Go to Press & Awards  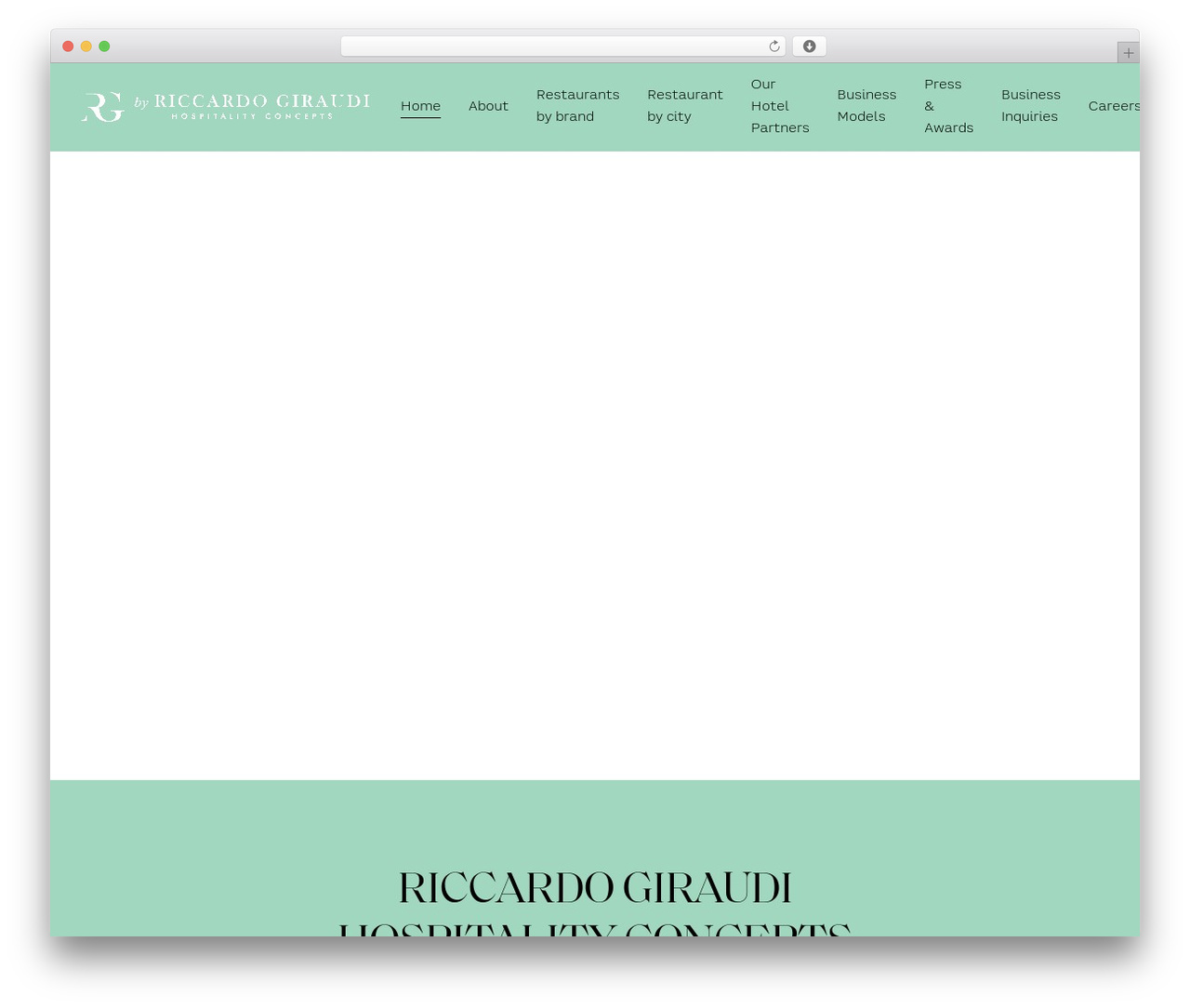pos(948,106)
